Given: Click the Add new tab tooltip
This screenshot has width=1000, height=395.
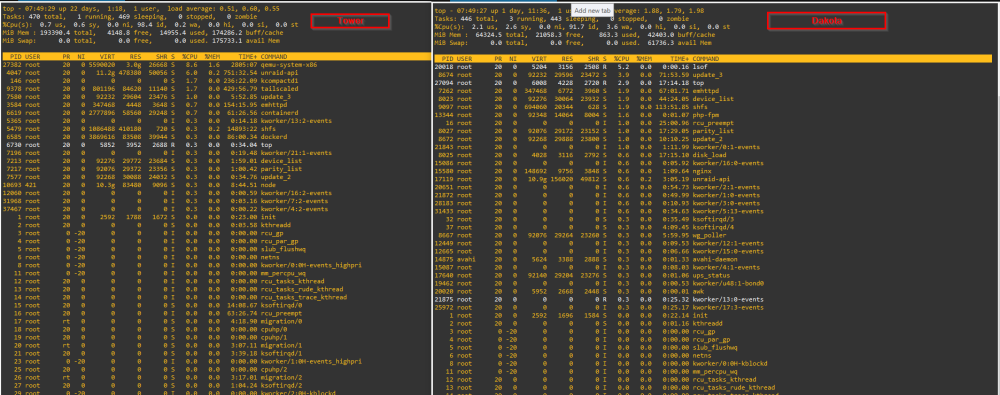Looking at the screenshot, I should click(x=591, y=10).
